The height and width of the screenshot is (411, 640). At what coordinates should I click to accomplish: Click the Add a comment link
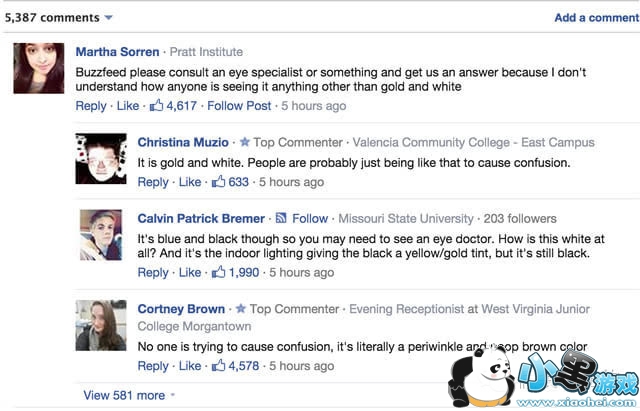(x=596, y=18)
